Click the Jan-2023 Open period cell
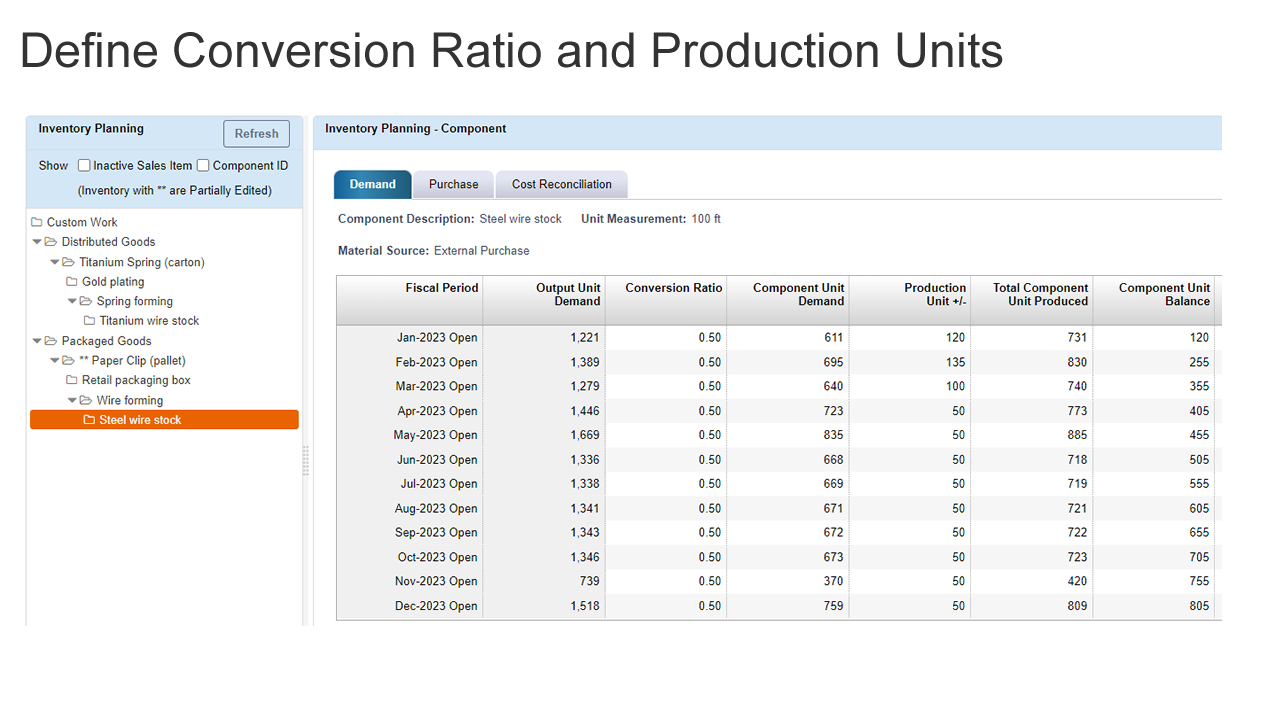The width and height of the screenshot is (1280, 720). click(409, 338)
